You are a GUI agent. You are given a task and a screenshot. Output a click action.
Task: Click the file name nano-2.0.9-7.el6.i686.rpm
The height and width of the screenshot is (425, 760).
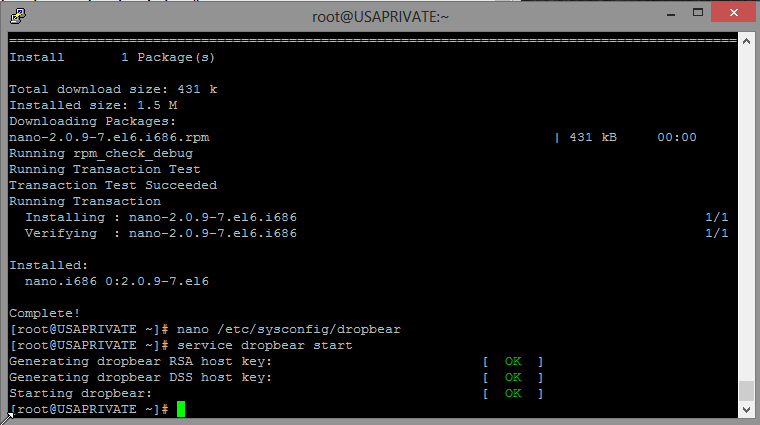[x=109, y=137]
